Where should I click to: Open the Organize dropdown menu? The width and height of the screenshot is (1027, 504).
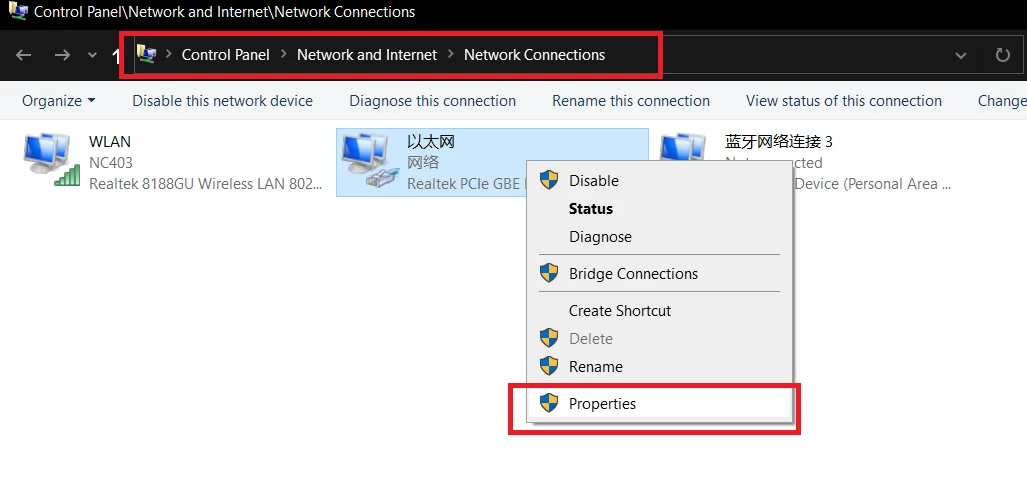point(58,101)
